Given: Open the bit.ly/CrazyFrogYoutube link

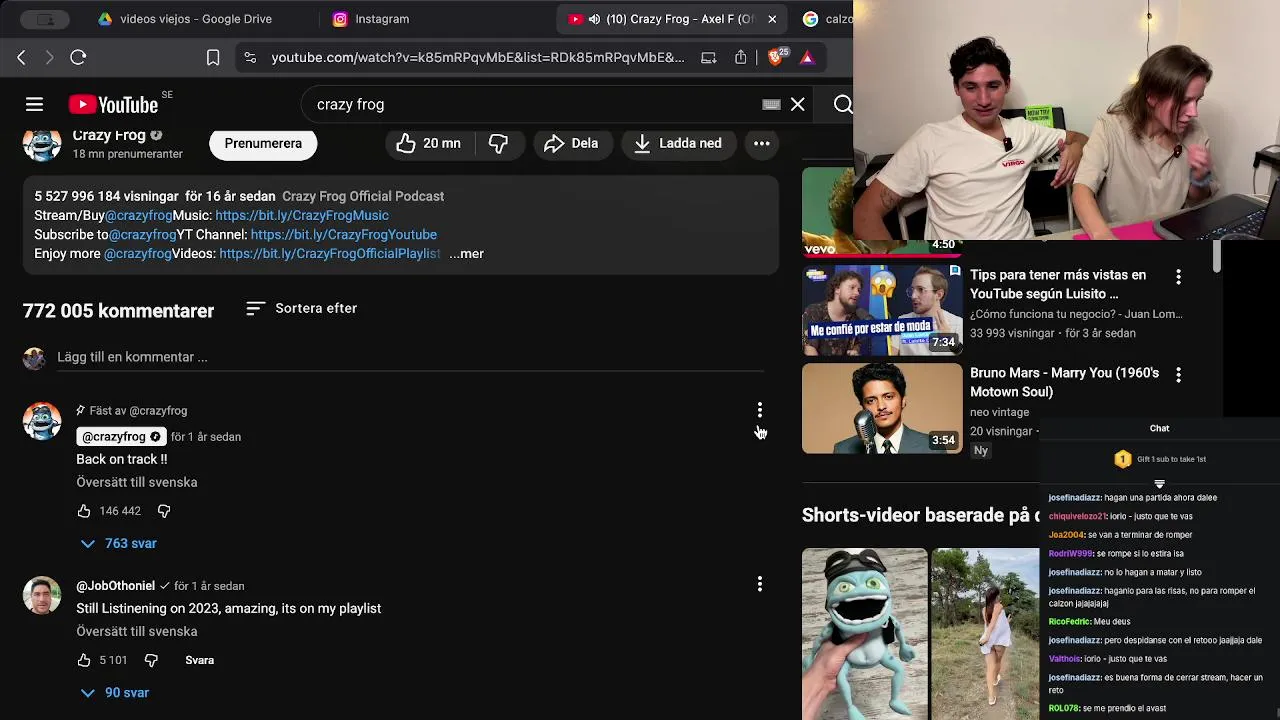Looking at the screenshot, I should tap(344, 234).
